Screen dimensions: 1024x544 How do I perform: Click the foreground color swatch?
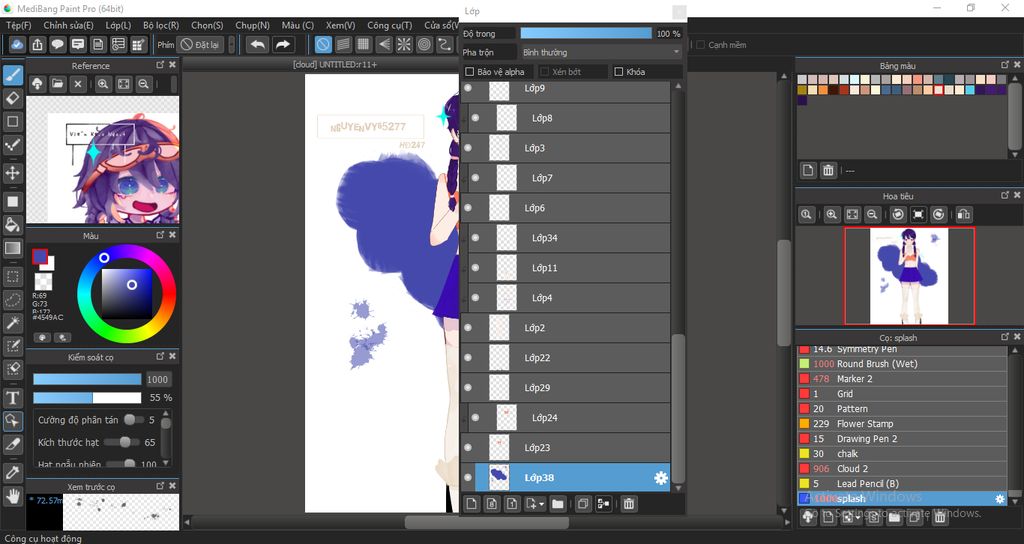(x=40, y=257)
